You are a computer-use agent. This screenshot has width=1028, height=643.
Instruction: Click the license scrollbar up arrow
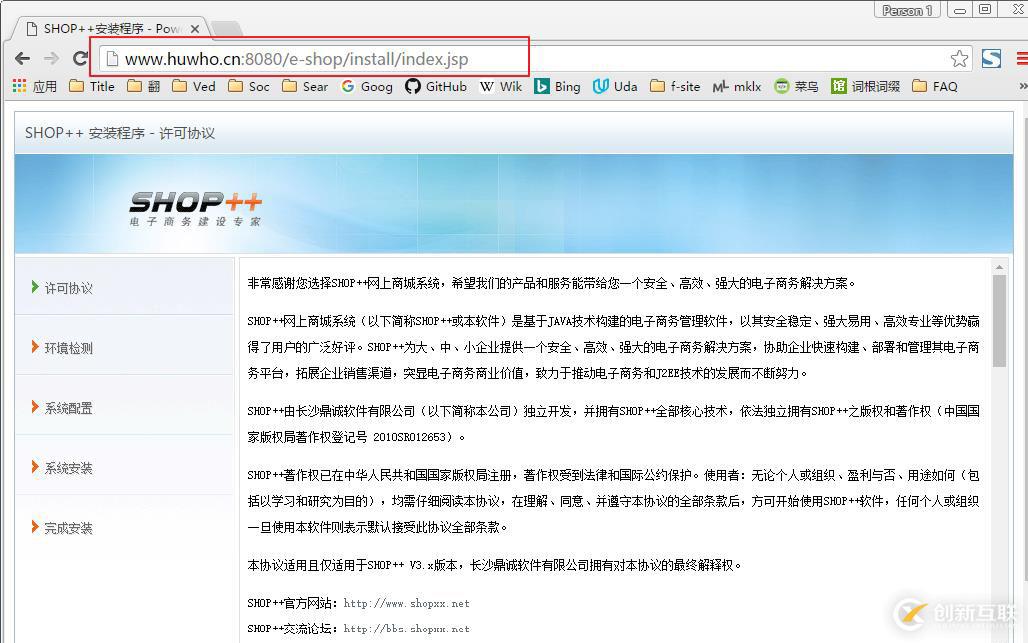(999, 267)
